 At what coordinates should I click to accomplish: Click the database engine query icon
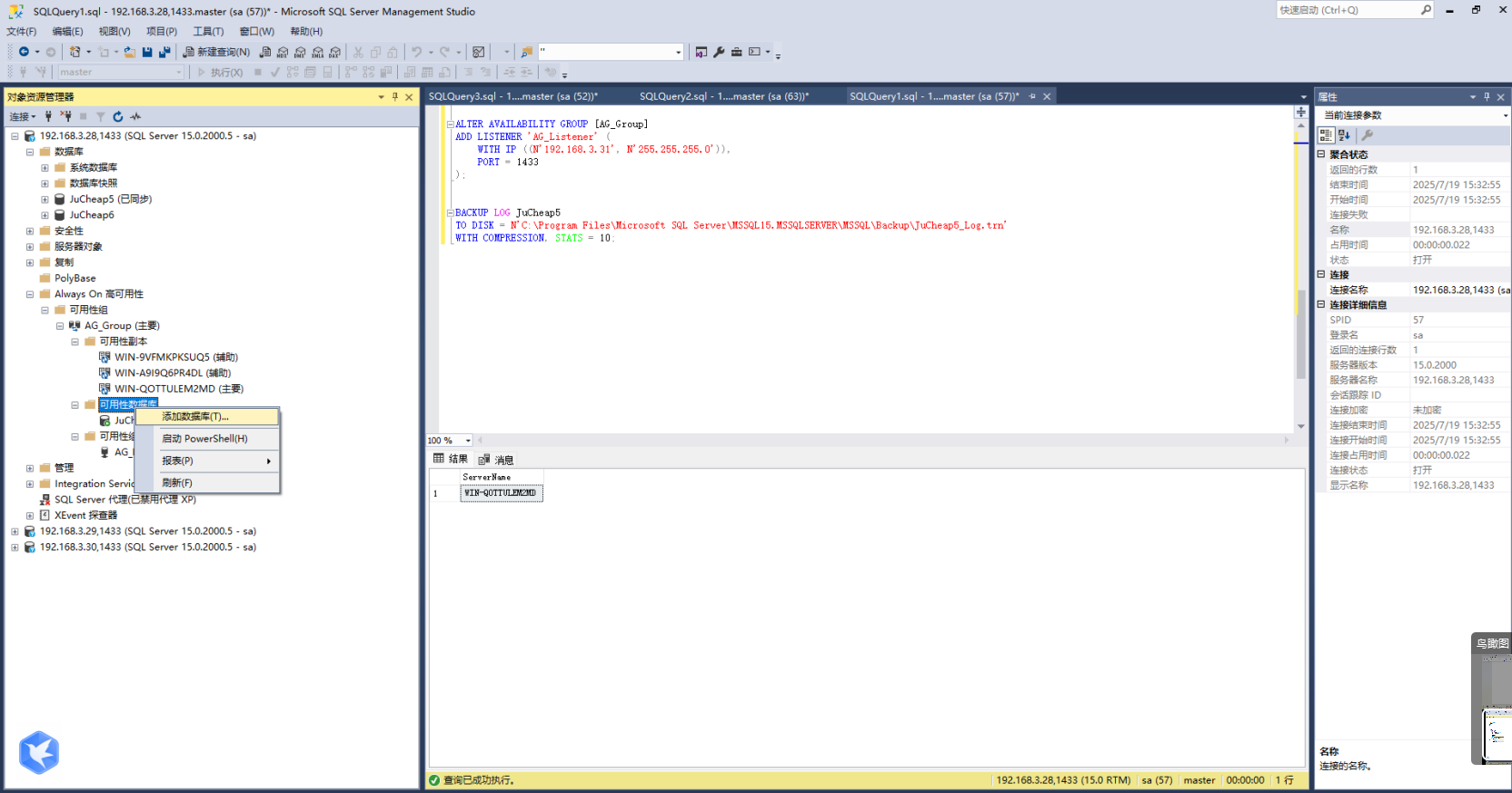(x=265, y=52)
